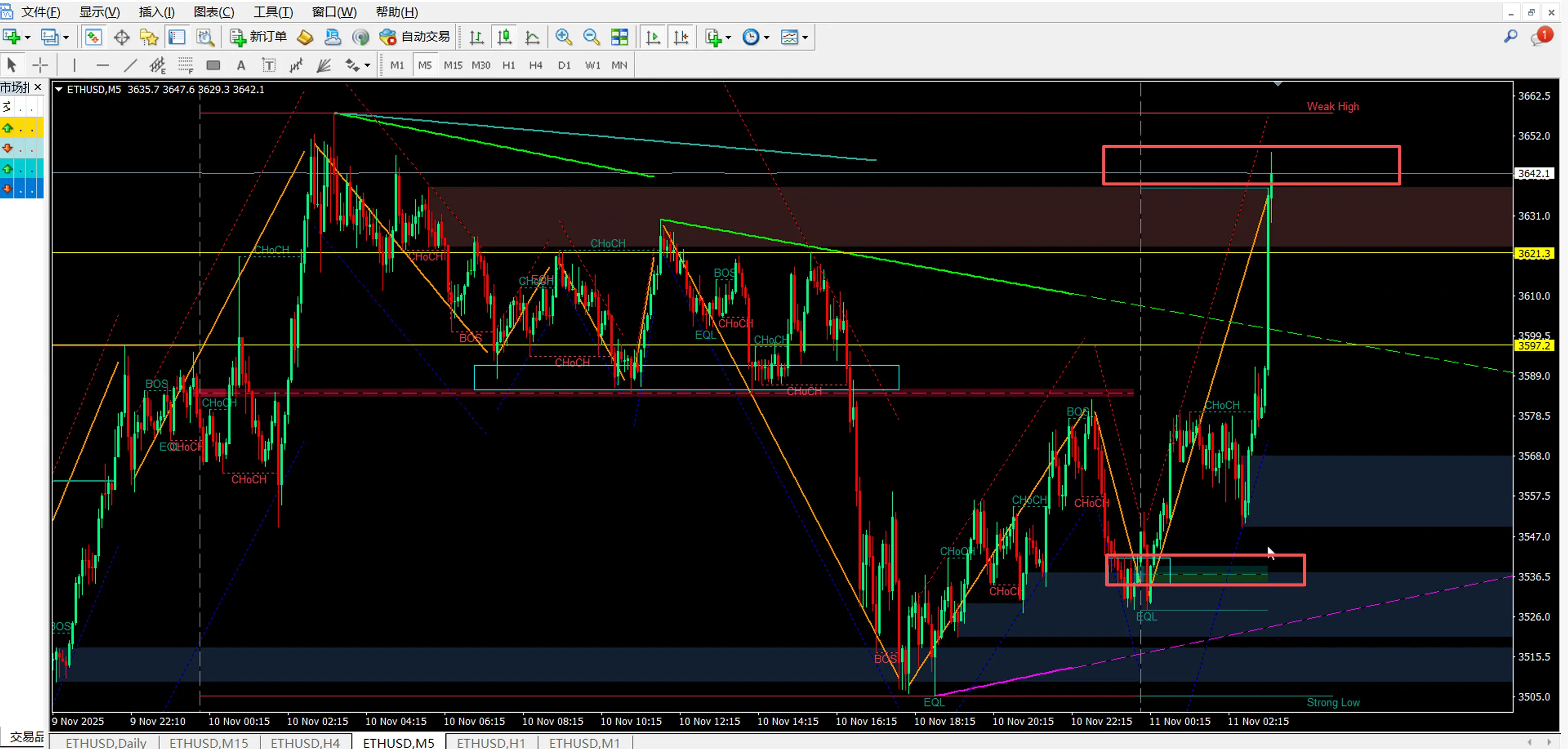1568x749 pixels.
Task: Switch to the H1 timeframe
Action: pyautogui.click(x=508, y=65)
